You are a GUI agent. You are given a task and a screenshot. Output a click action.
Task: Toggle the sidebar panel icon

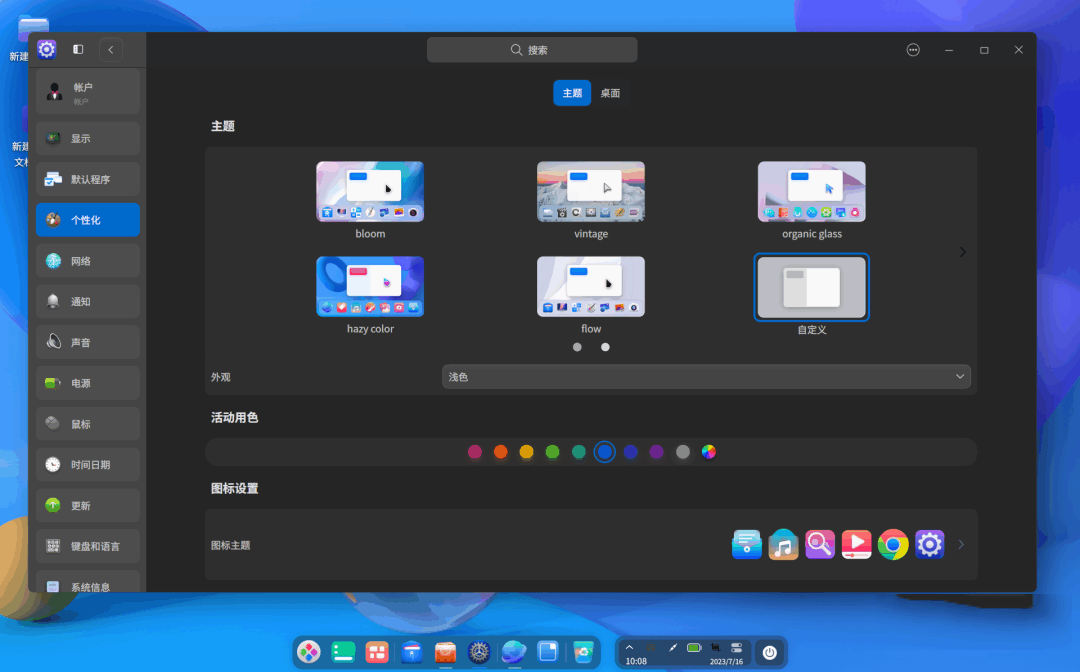pos(78,50)
